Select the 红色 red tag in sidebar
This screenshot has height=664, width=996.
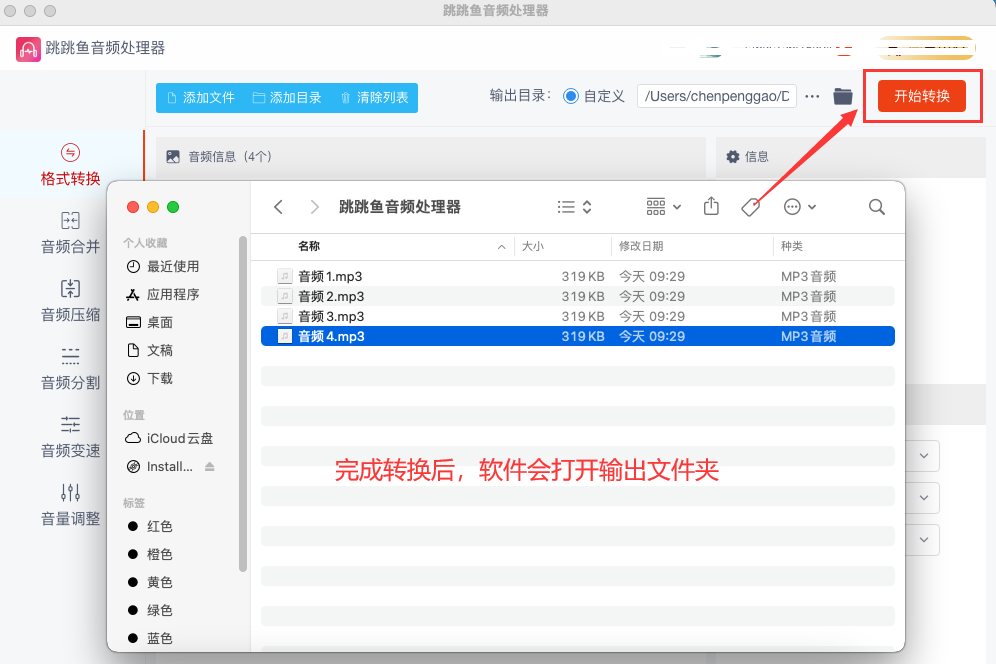point(160,527)
